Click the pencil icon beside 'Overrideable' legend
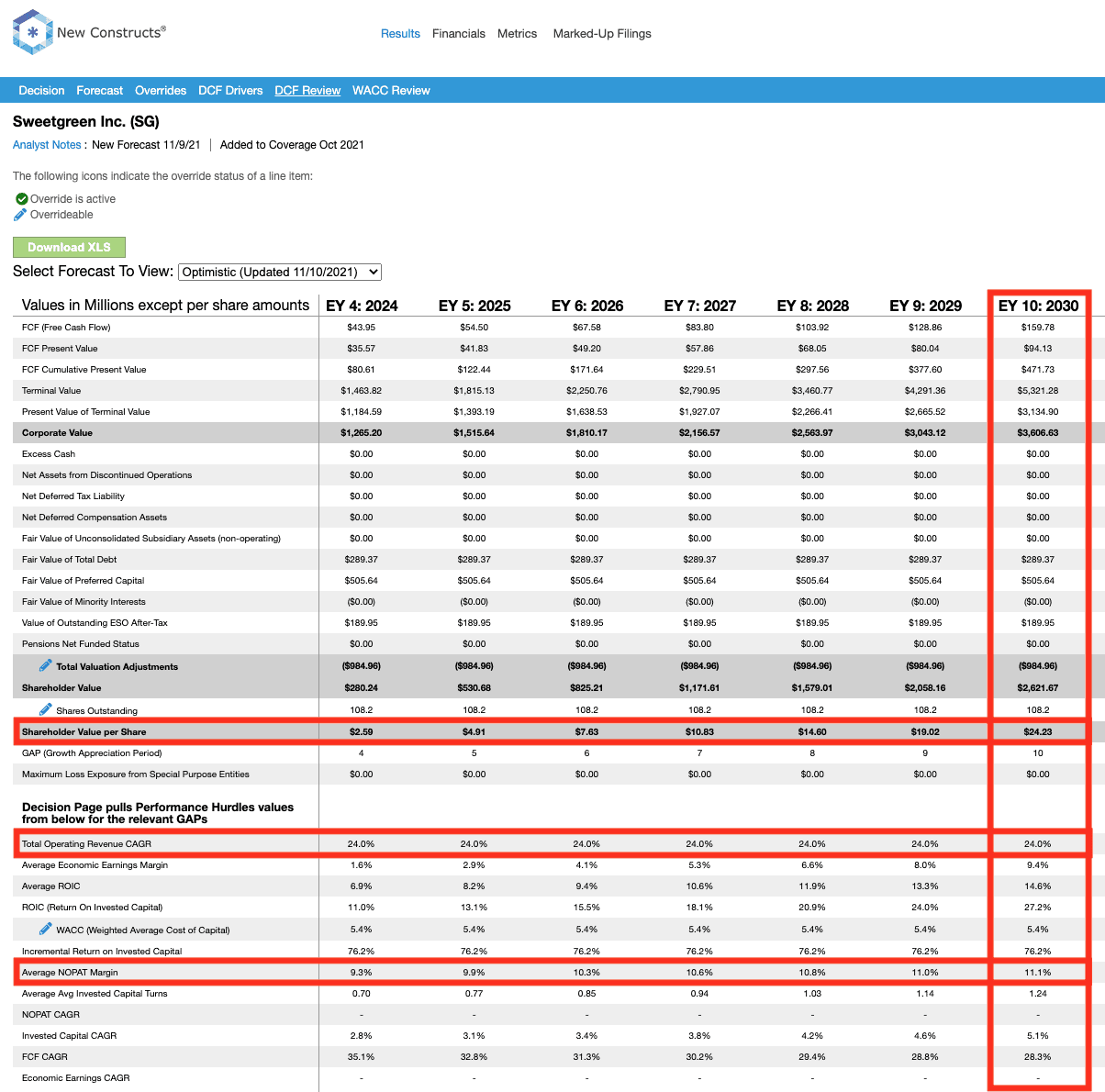 click(21, 215)
